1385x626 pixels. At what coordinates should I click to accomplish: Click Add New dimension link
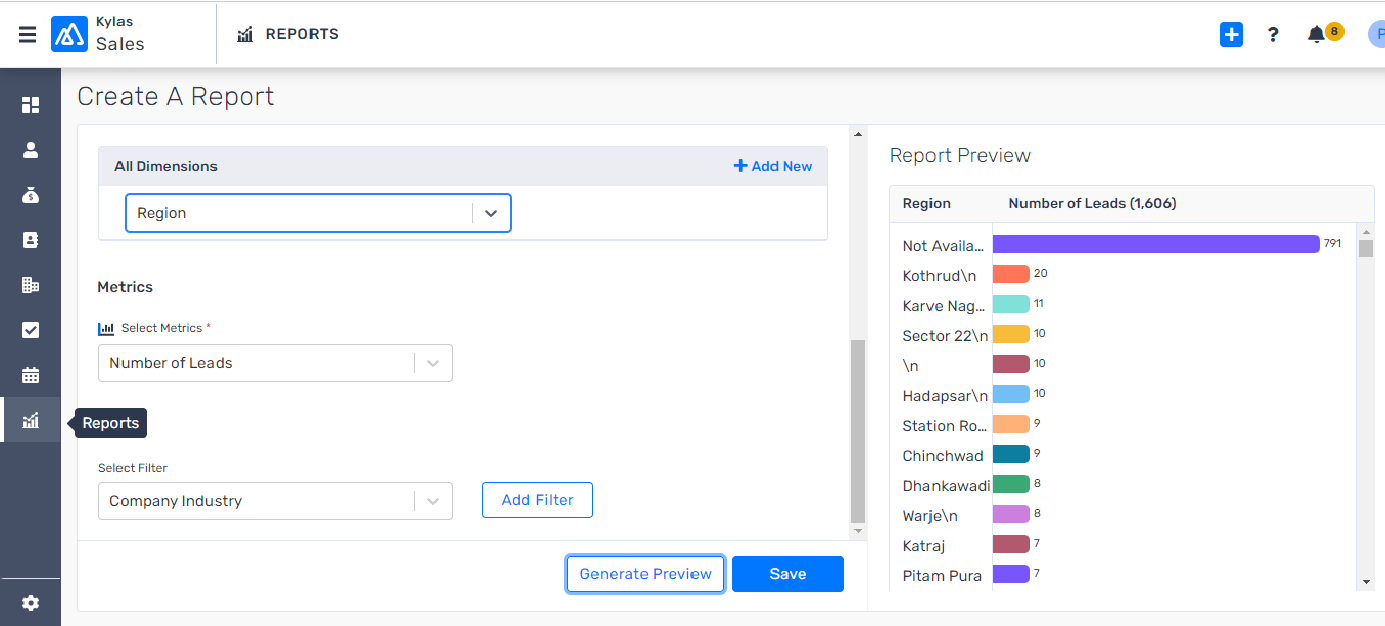click(772, 166)
